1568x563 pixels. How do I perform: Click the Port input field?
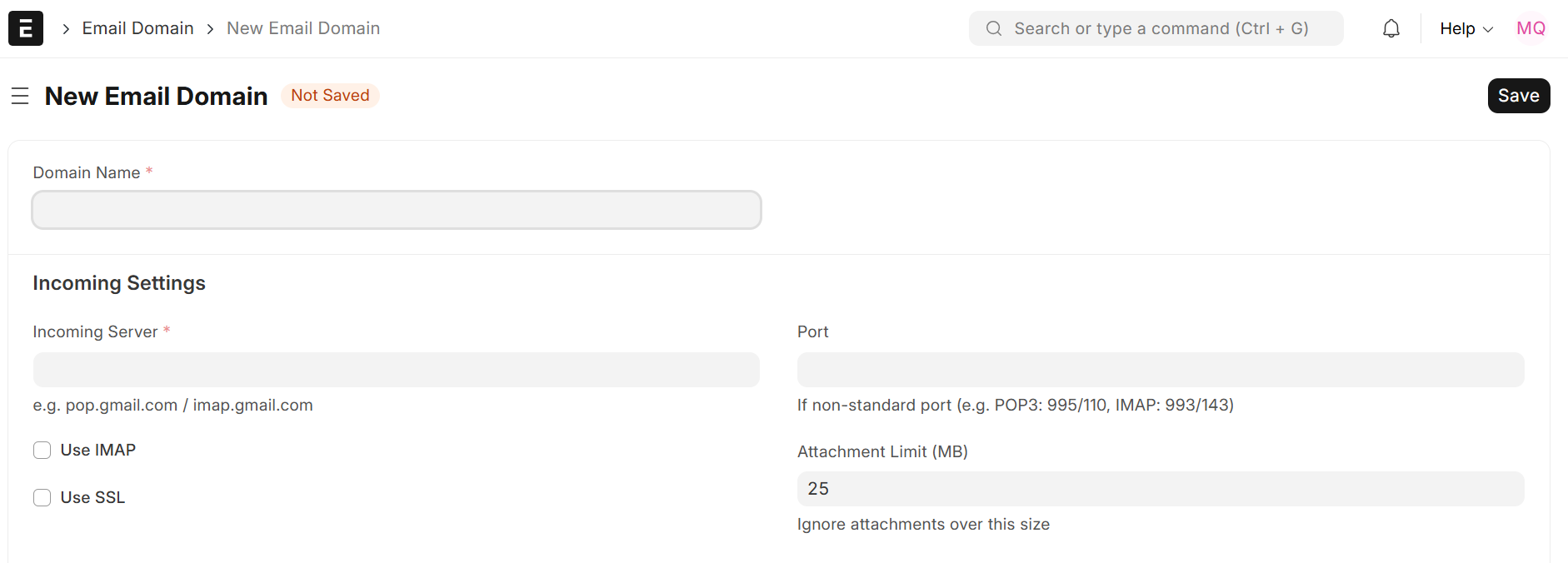[x=1160, y=369]
